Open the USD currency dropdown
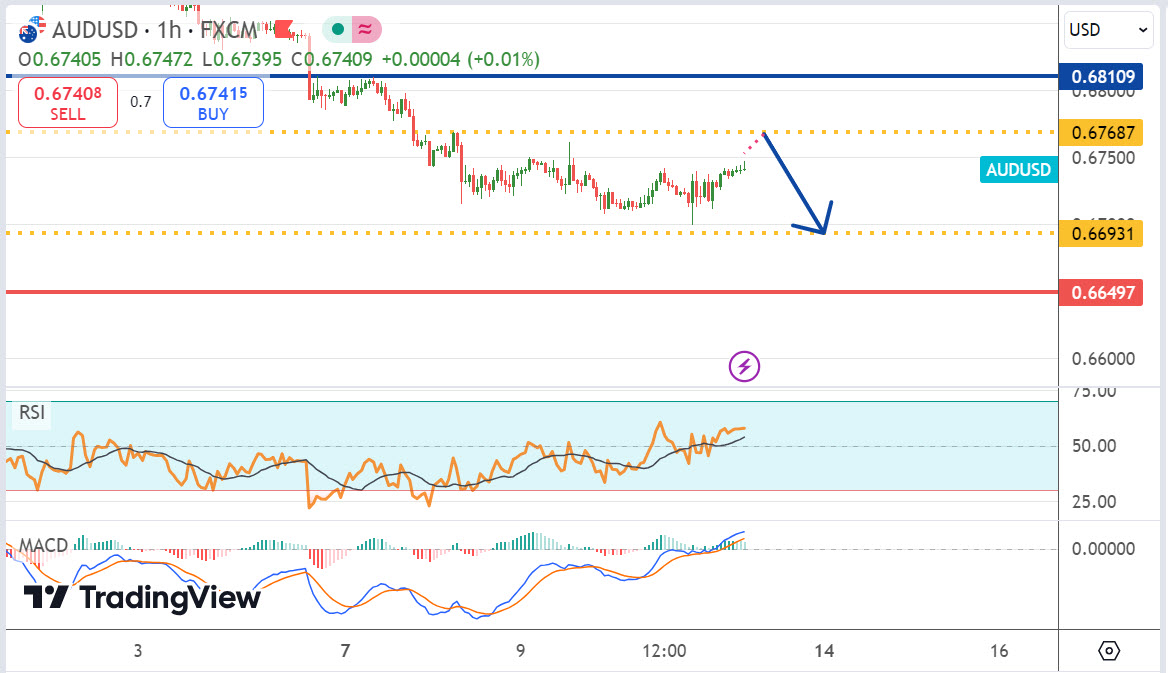The image size is (1168, 673). click(x=1110, y=30)
